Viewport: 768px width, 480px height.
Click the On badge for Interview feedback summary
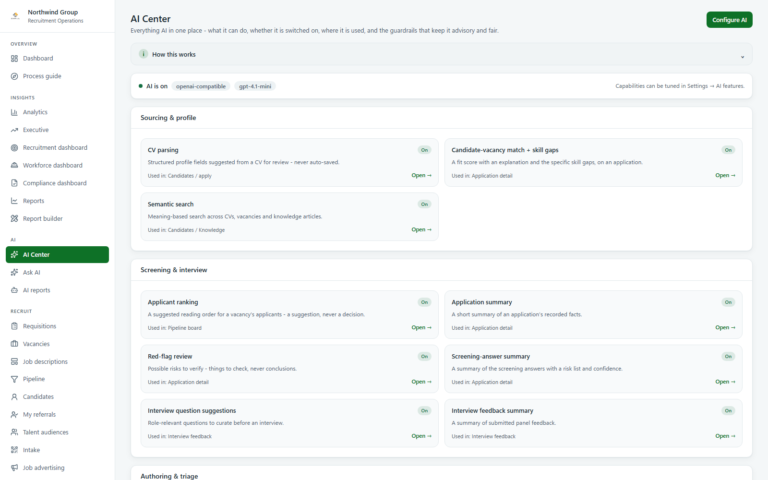coord(728,410)
